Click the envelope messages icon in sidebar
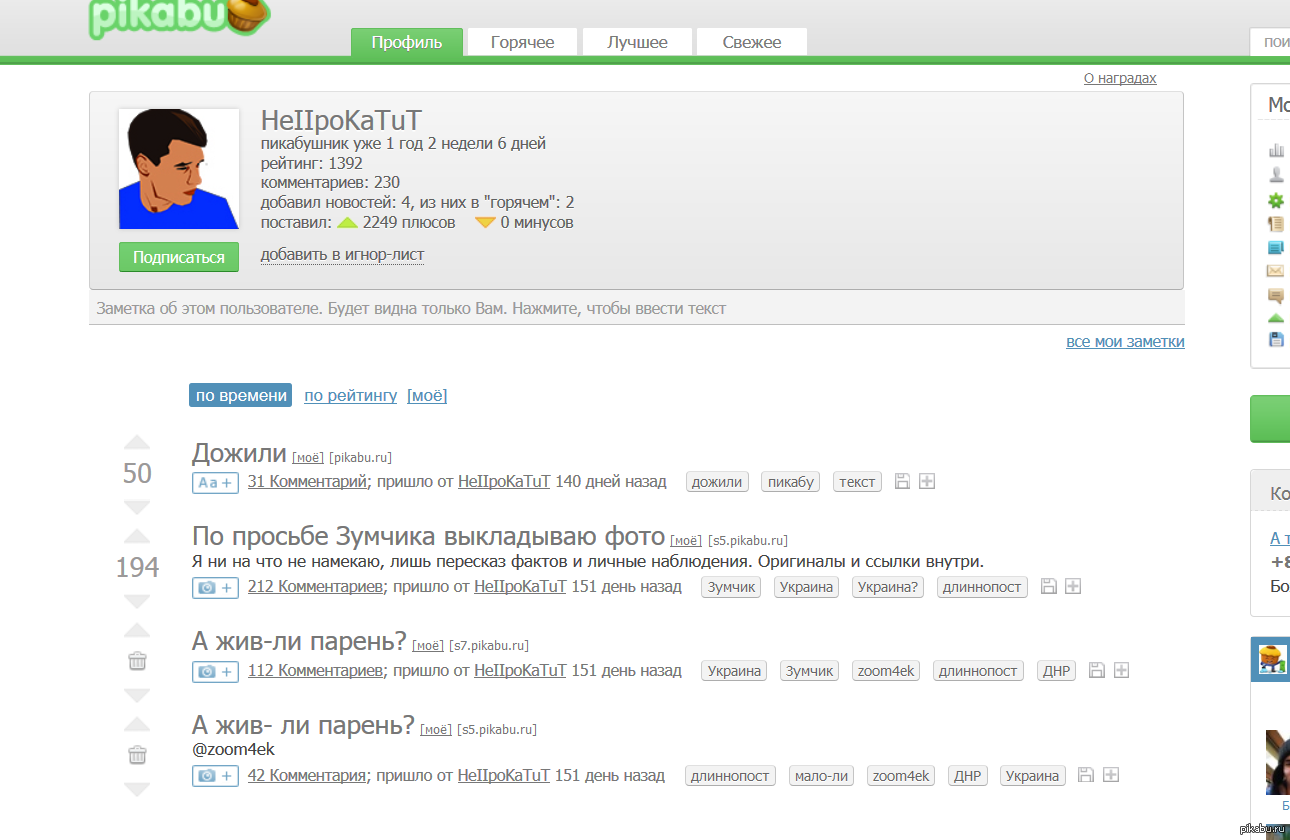The image size is (1290, 840). (x=1276, y=271)
